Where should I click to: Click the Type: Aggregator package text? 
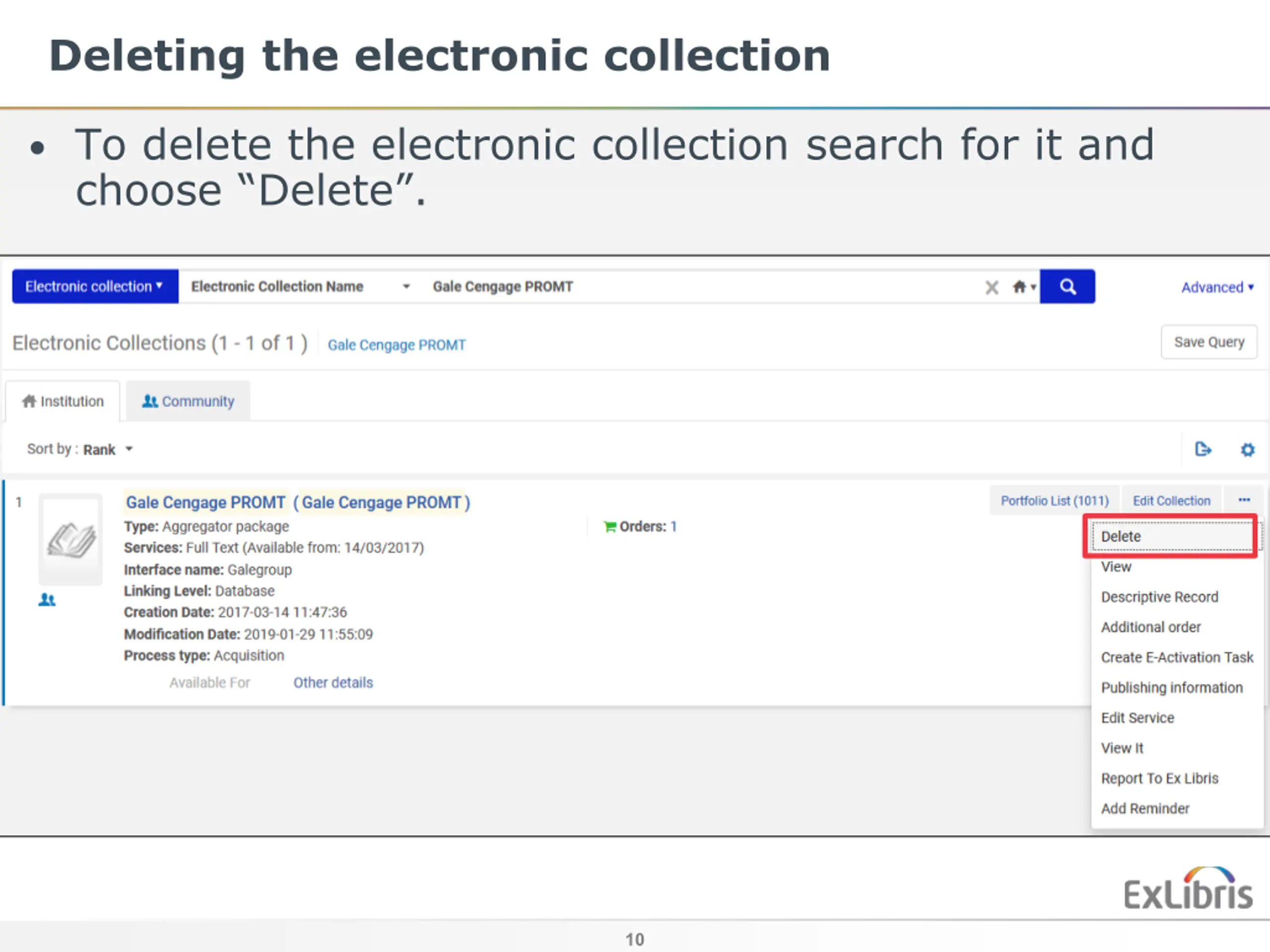207,526
